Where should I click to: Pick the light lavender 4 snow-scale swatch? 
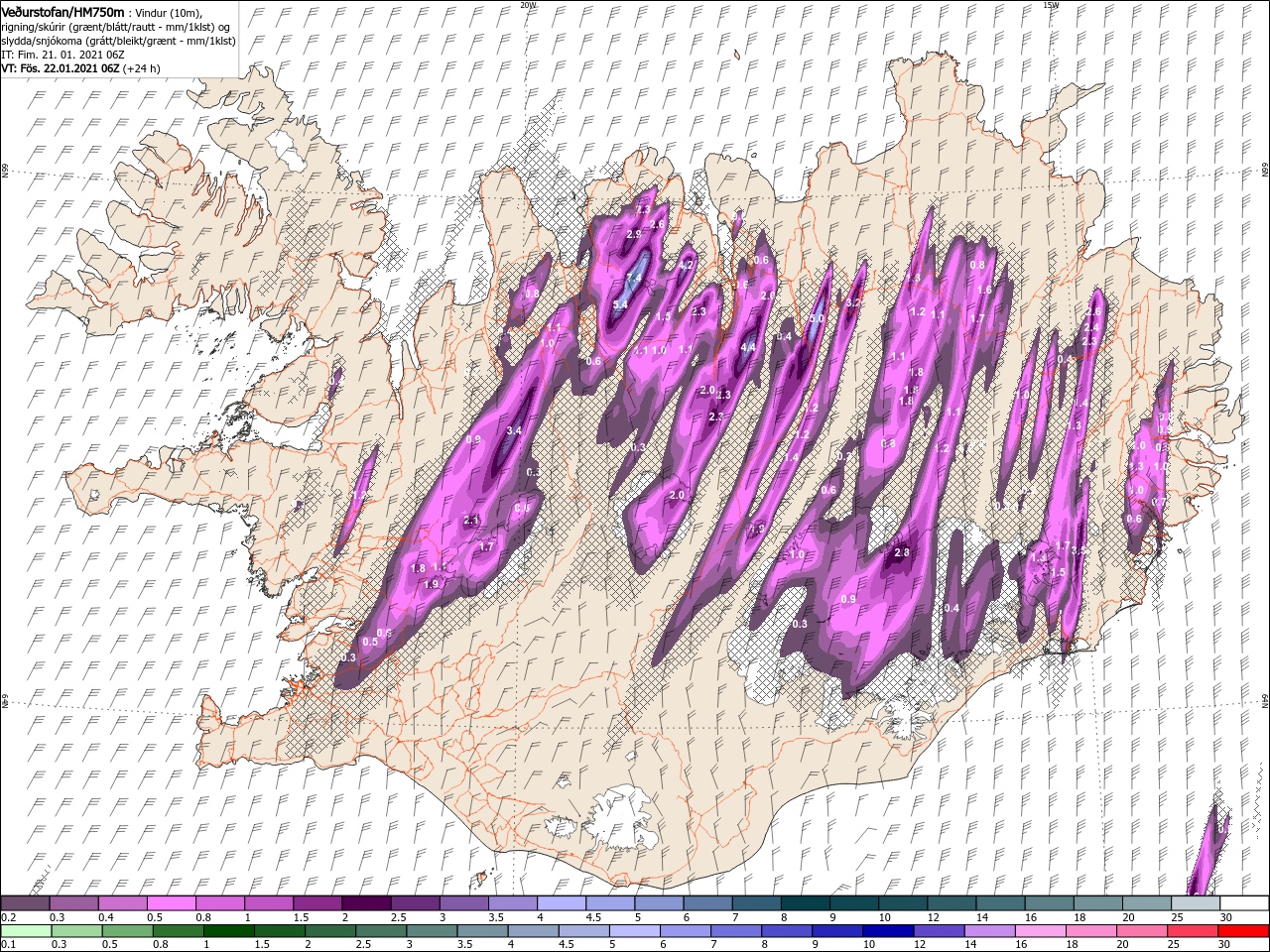[x=561, y=903]
